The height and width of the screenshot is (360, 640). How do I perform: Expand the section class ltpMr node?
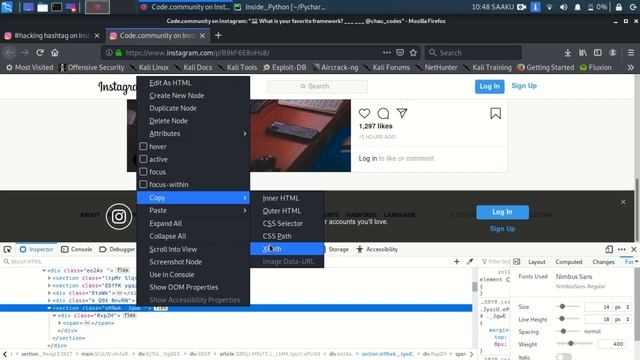click(49, 278)
